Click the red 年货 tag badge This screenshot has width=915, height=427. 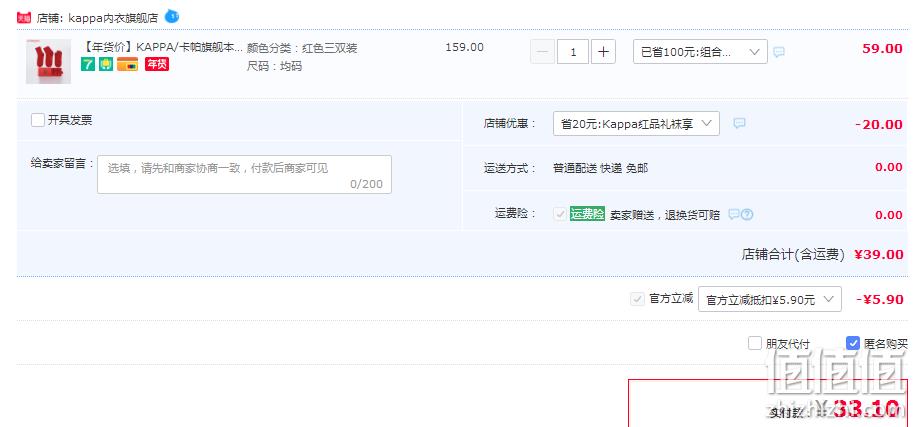pyautogui.click(x=157, y=64)
